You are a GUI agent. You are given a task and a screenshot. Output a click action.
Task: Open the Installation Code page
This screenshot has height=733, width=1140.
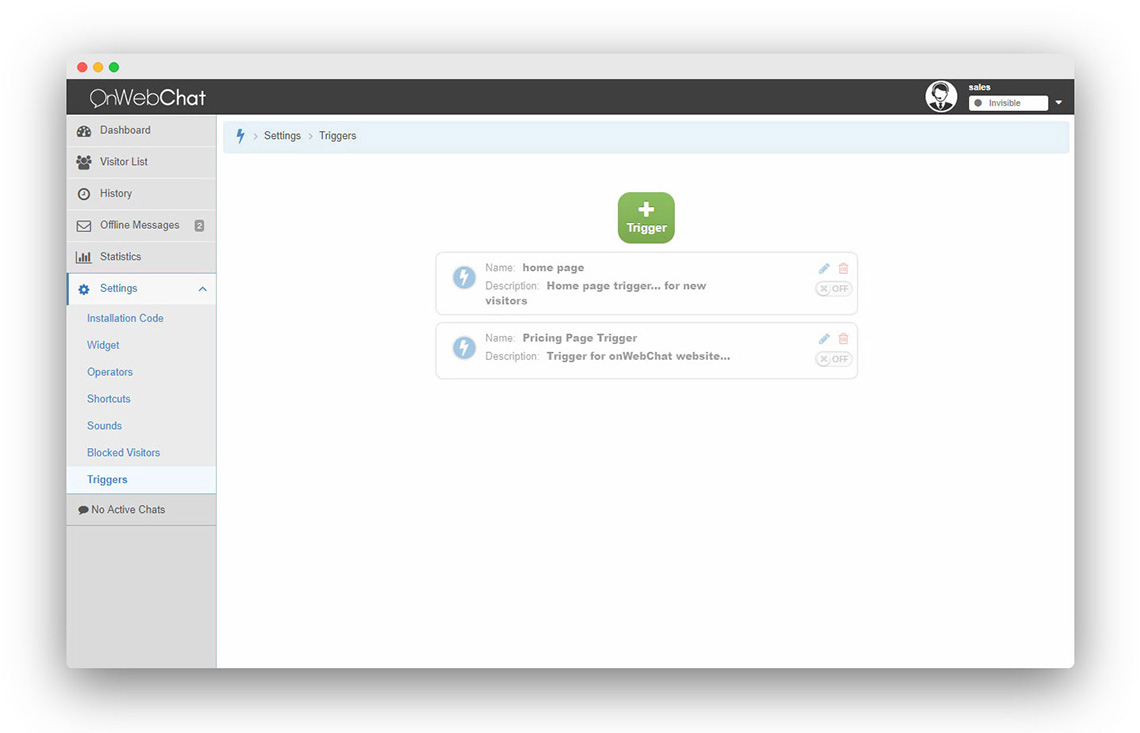point(124,318)
